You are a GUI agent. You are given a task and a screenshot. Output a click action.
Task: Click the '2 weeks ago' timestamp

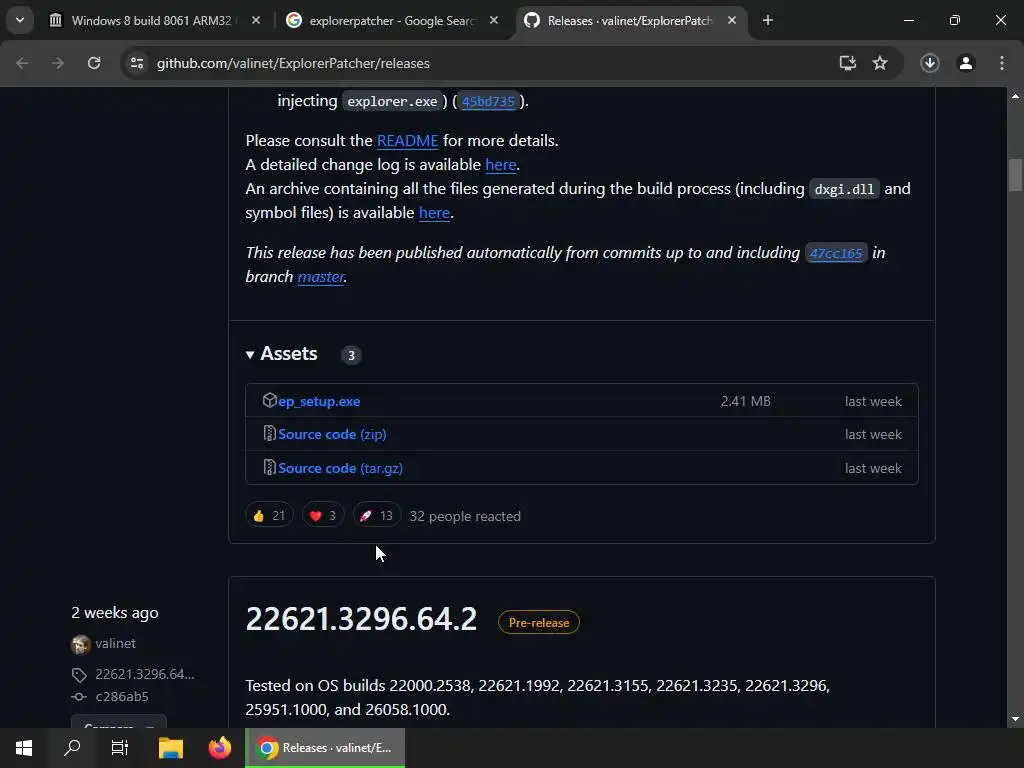tap(115, 613)
